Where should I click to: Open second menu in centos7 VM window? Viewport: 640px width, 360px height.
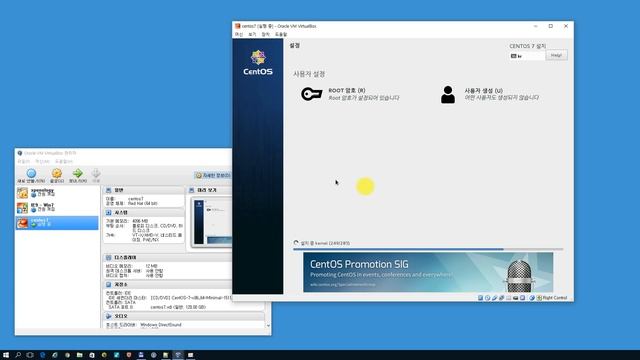(252, 35)
